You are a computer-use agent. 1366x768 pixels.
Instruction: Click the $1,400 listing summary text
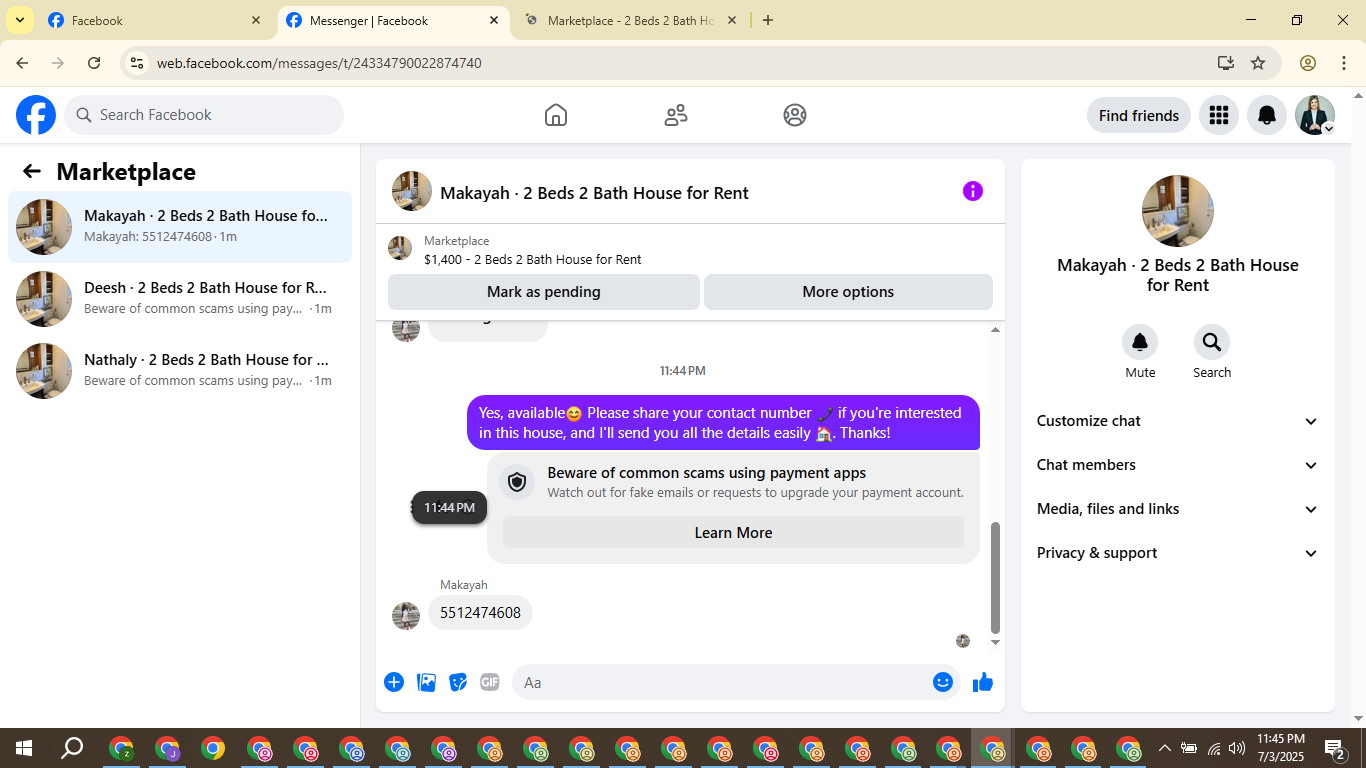pyautogui.click(x=533, y=259)
